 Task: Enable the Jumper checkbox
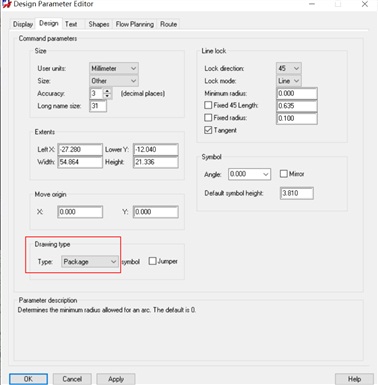coord(152,261)
